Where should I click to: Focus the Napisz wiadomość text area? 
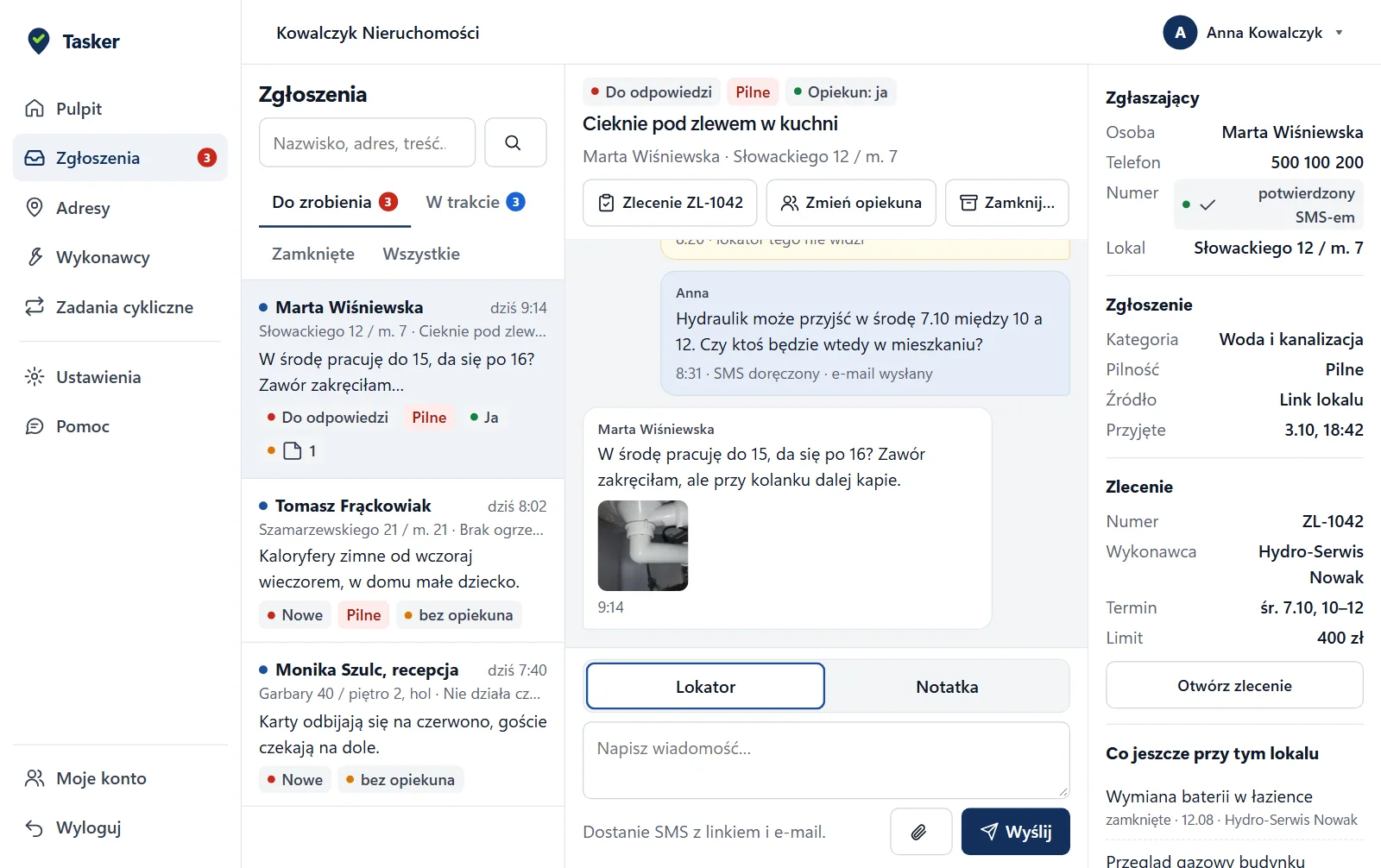pyautogui.click(x=826, y=760)
